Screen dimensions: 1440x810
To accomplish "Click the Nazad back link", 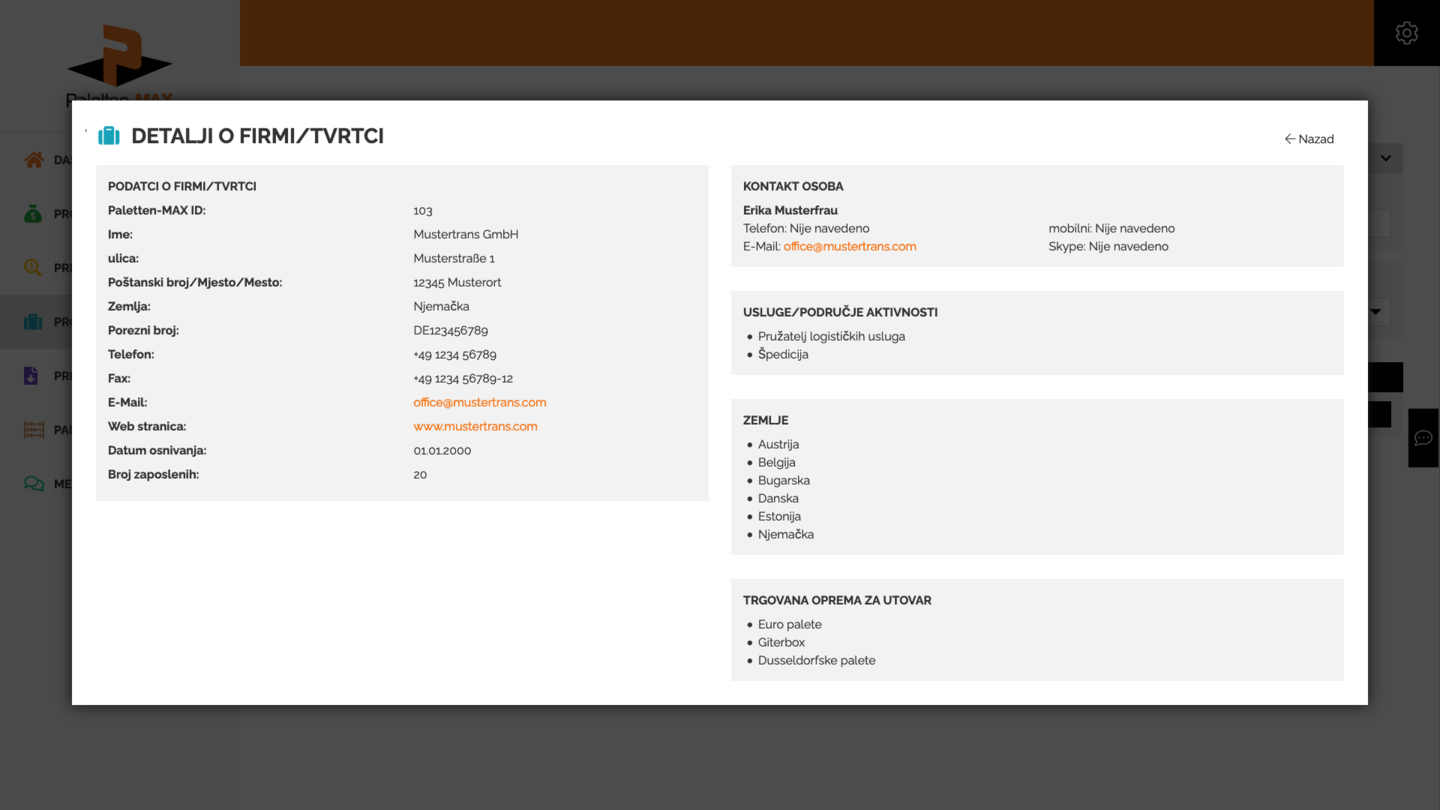I will pos(1309,139).
